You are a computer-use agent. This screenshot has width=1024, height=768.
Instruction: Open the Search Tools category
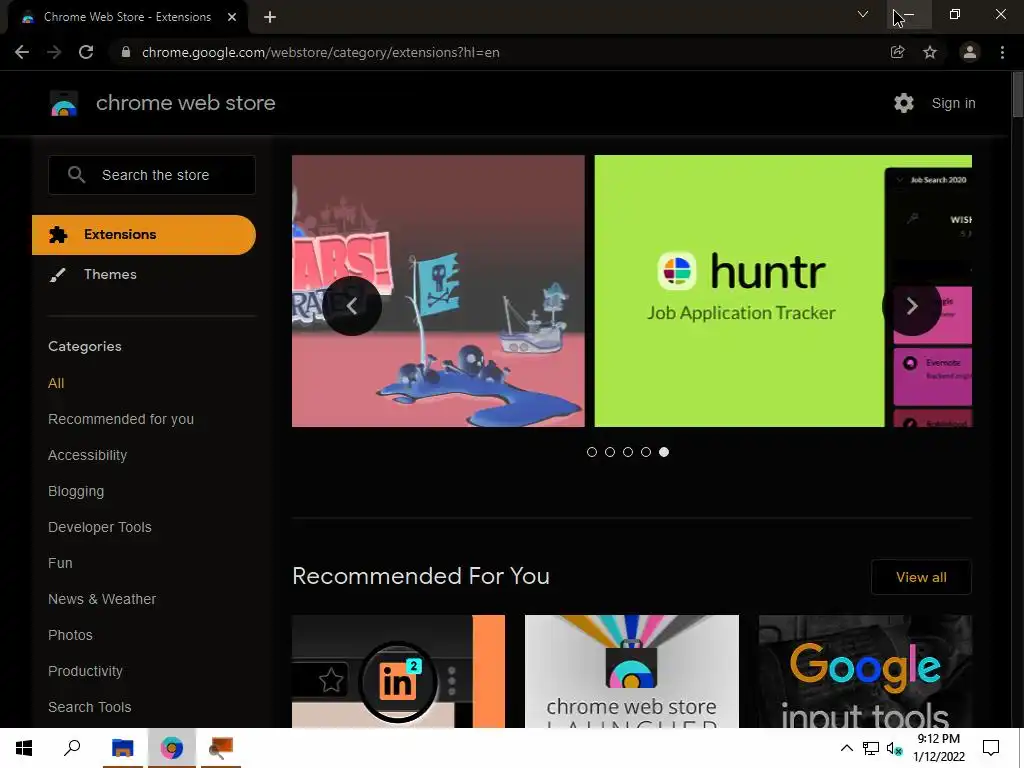[89, 707]
